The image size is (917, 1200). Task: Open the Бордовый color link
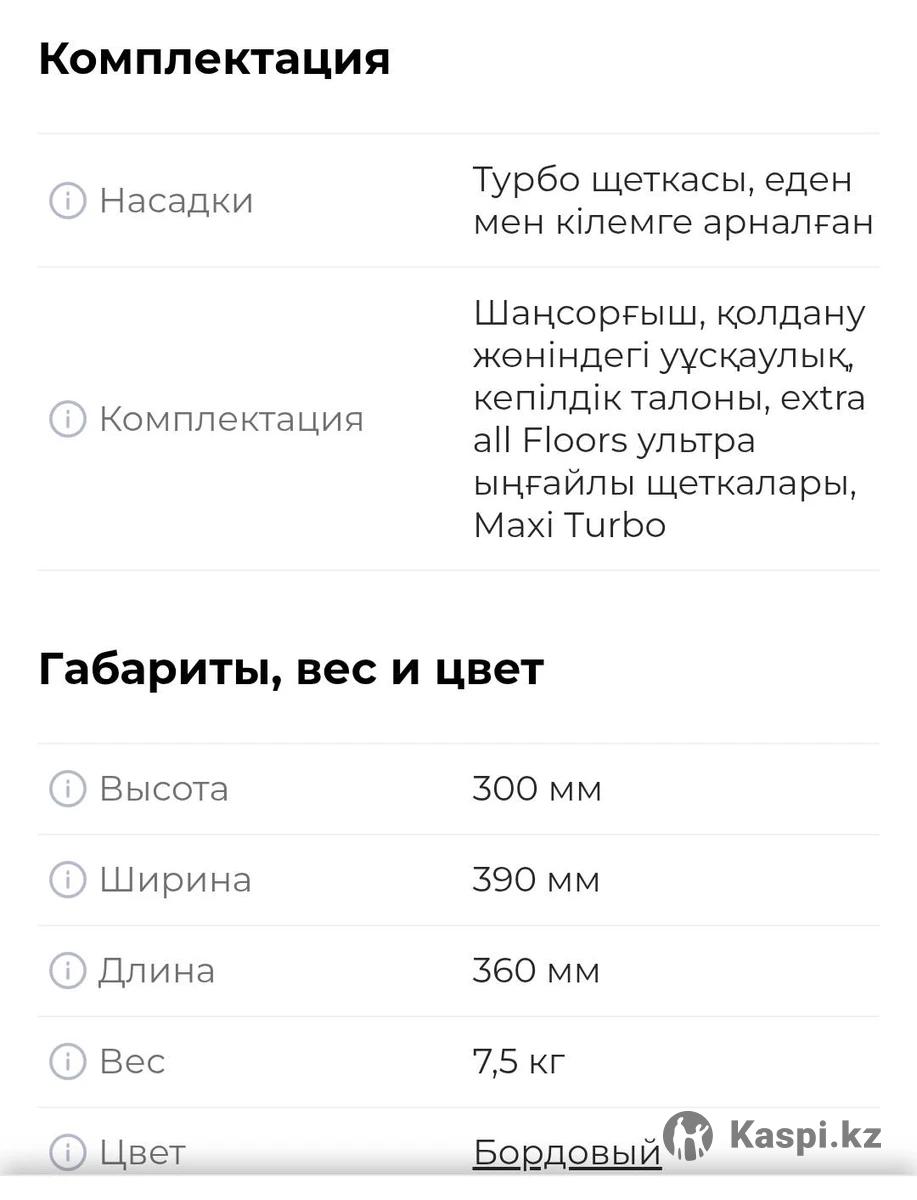566,1153
